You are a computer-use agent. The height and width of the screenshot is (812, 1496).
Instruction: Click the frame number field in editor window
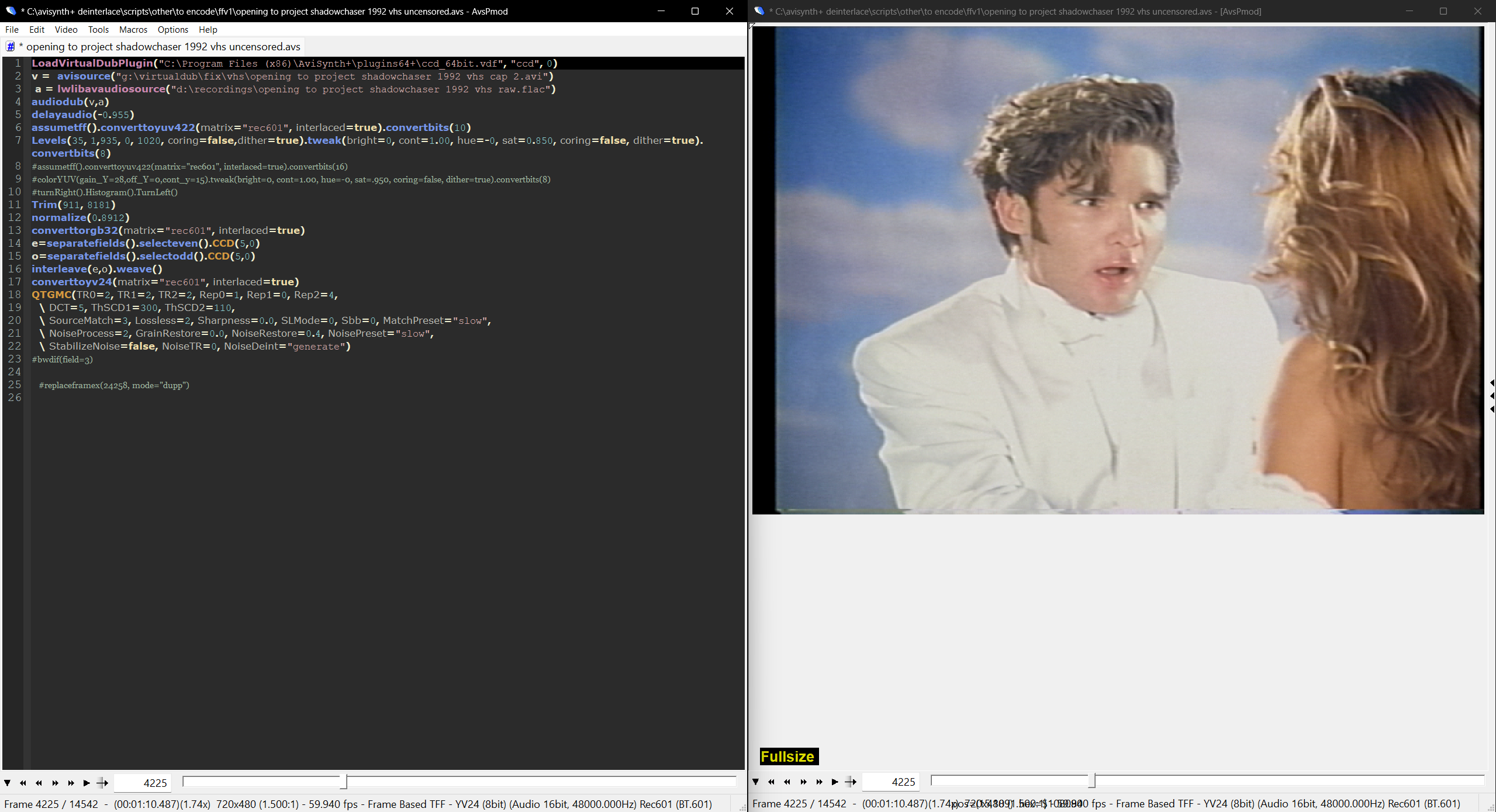point(142,783)
